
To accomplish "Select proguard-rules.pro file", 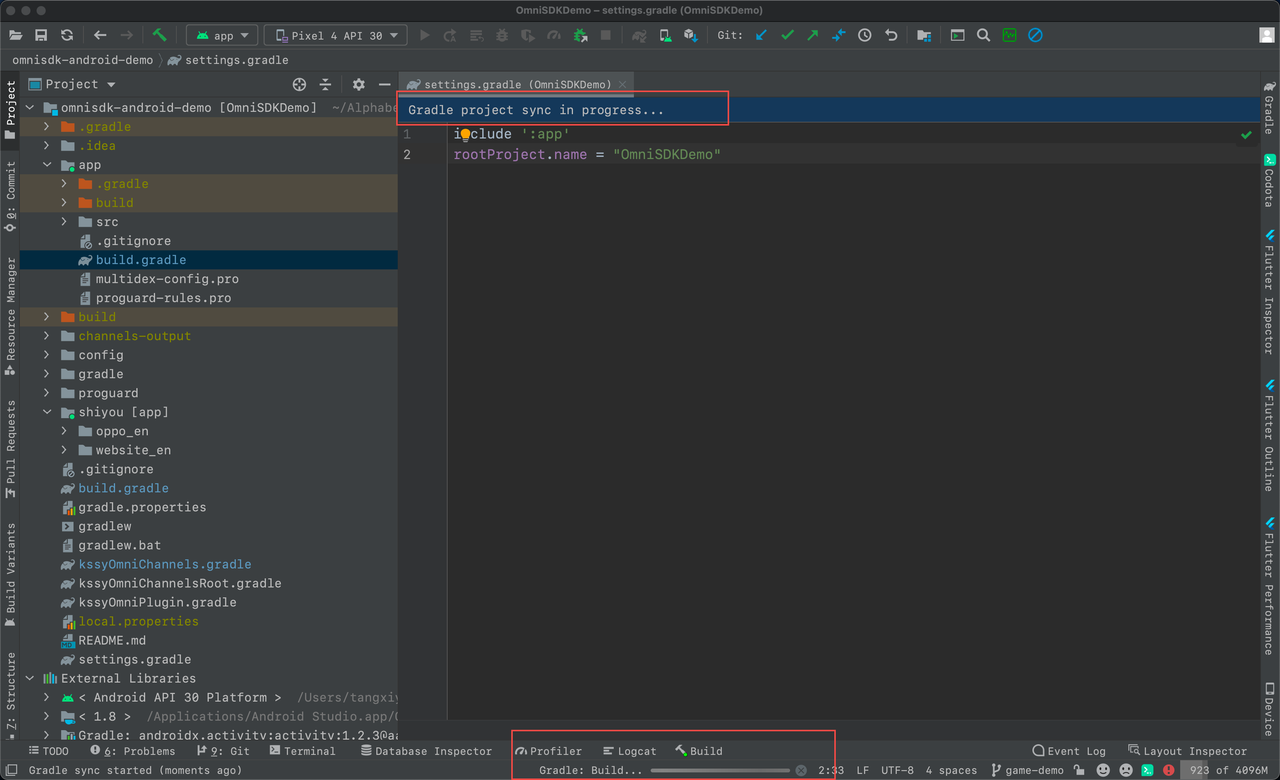I will 163,298.
